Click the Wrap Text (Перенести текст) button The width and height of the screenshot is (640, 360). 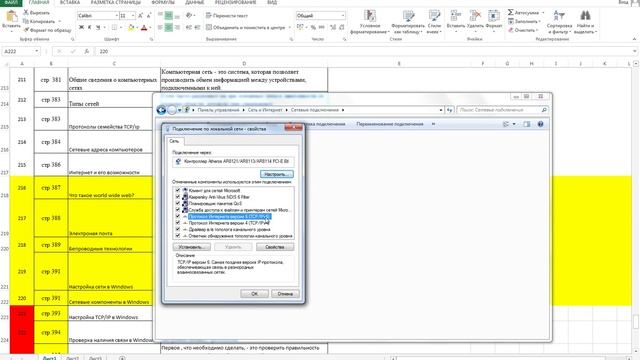click(227, 16)
